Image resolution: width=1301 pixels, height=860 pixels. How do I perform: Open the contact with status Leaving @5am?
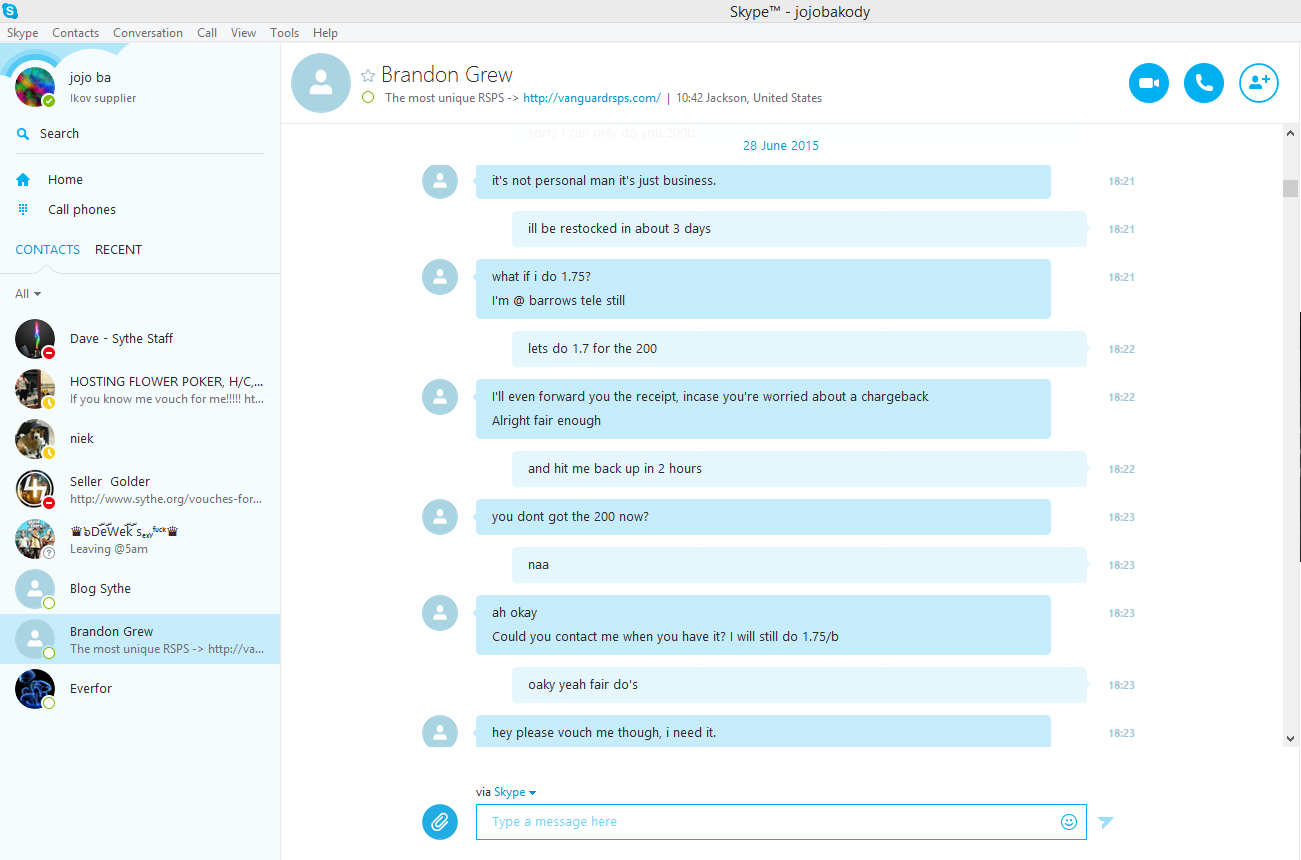(x=140, y=539)
